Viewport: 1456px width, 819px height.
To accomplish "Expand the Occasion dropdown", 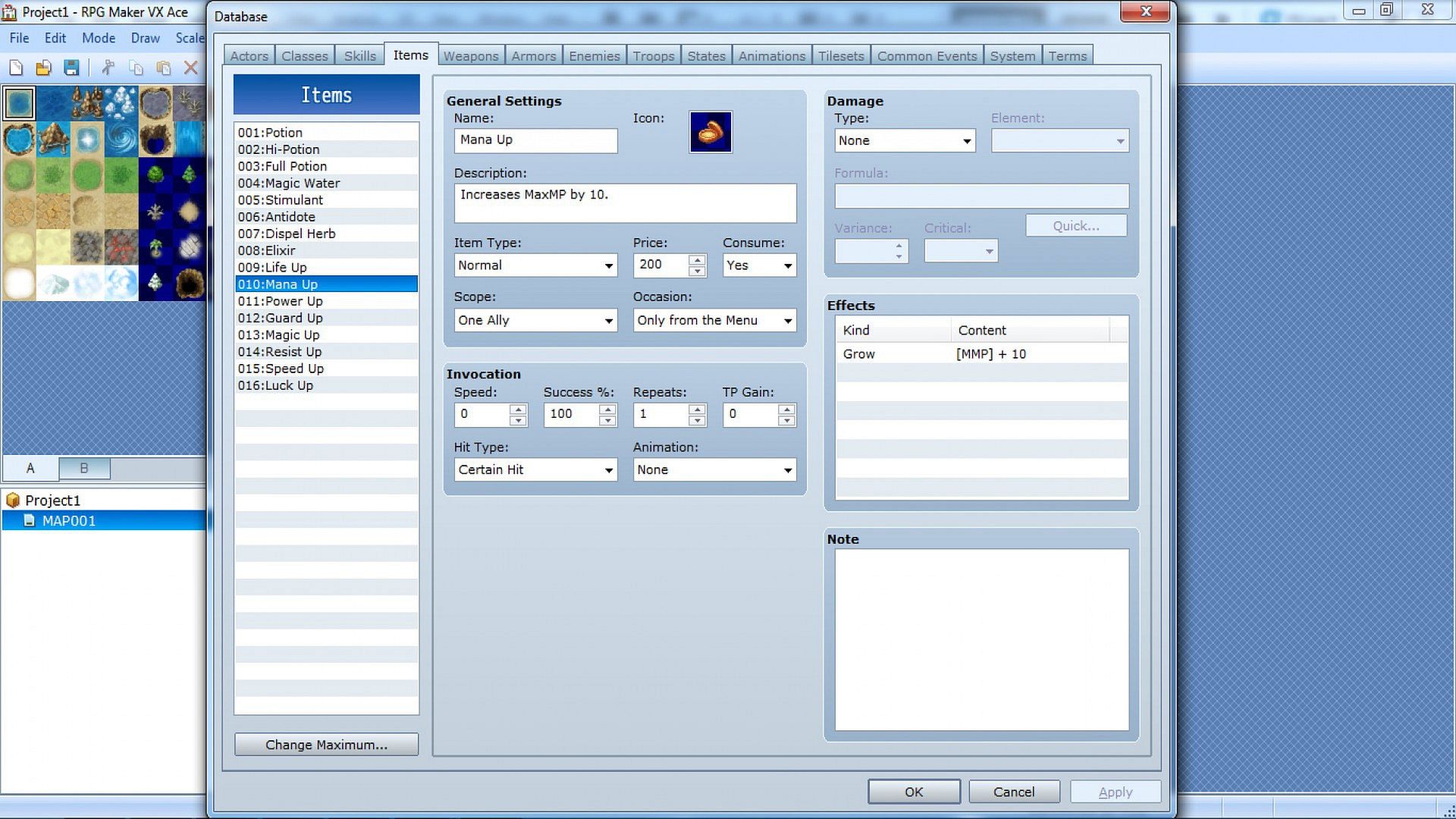I will tap(714, 320).
